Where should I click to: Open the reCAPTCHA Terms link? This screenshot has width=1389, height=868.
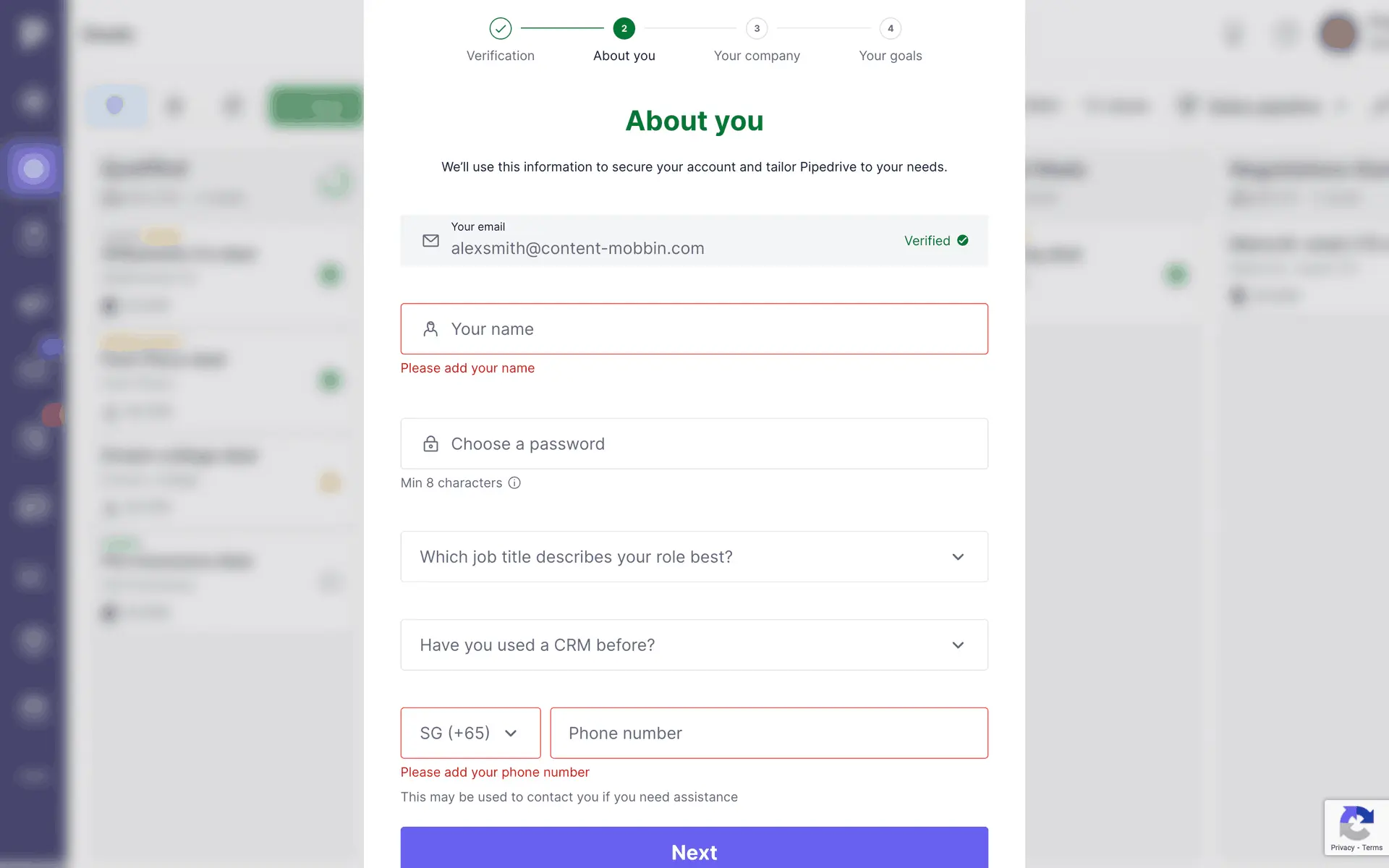click(x=1372, y=848)
